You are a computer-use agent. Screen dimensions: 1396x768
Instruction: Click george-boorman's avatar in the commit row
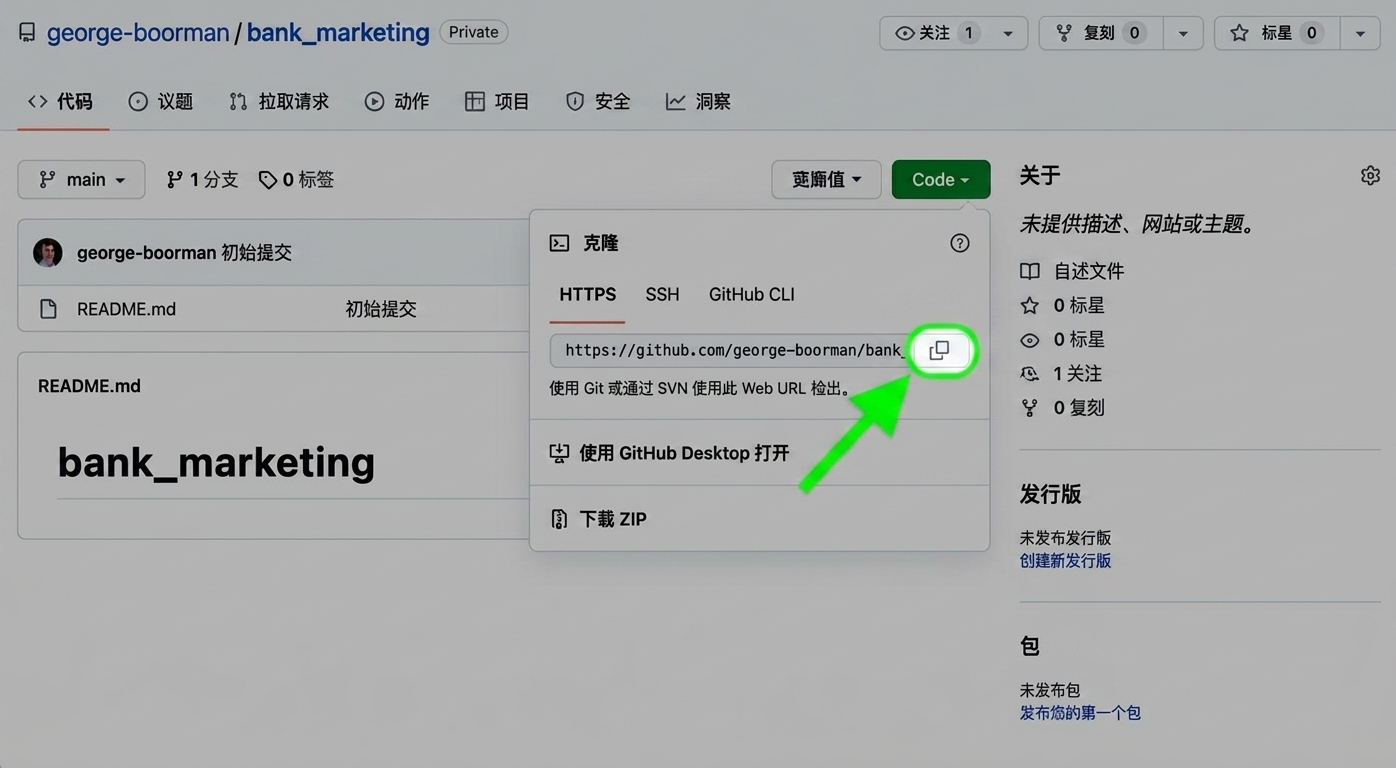click(x=48, y=253)
